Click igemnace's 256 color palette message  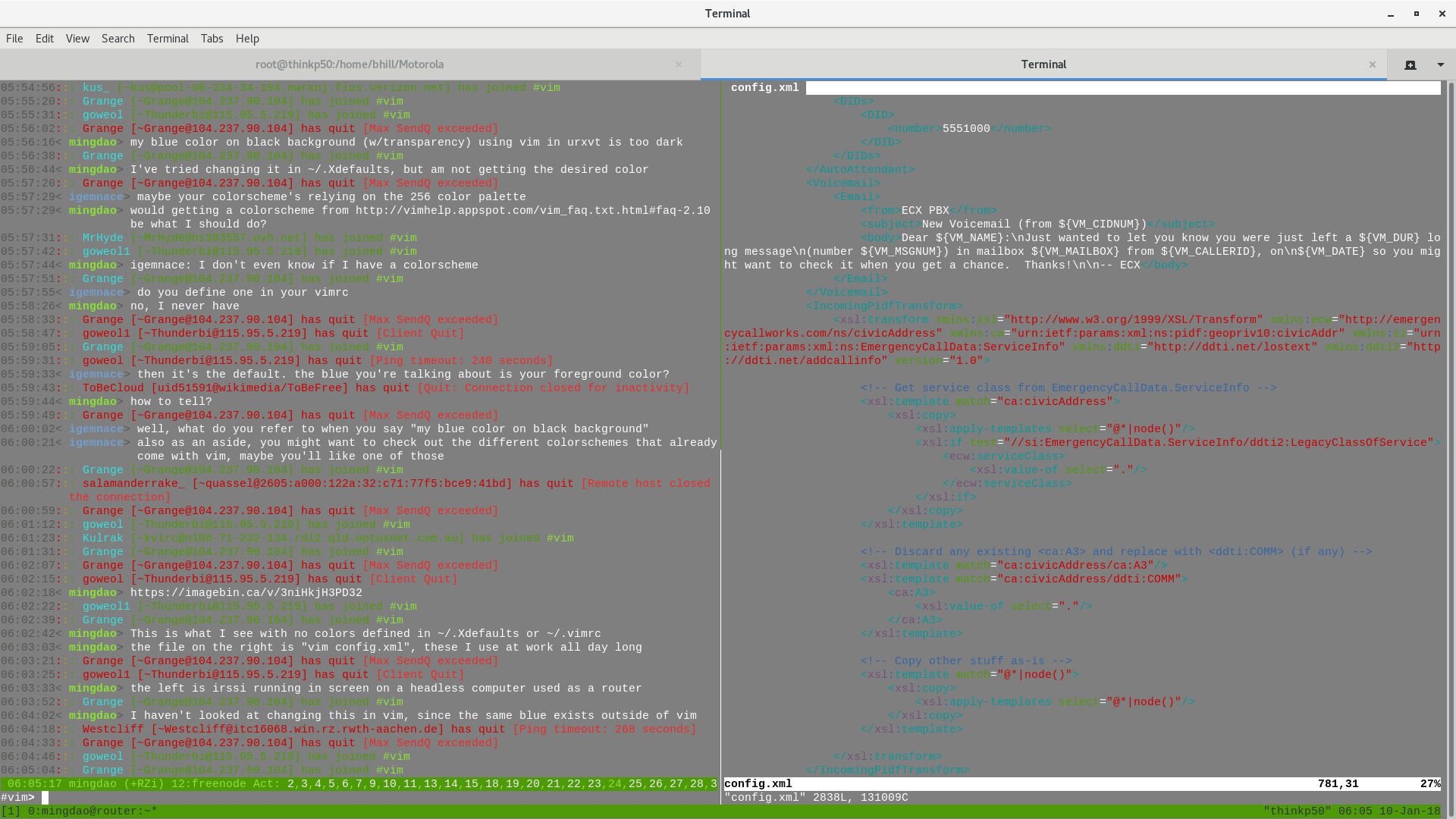pyautogui.click(x=331, y=197)
